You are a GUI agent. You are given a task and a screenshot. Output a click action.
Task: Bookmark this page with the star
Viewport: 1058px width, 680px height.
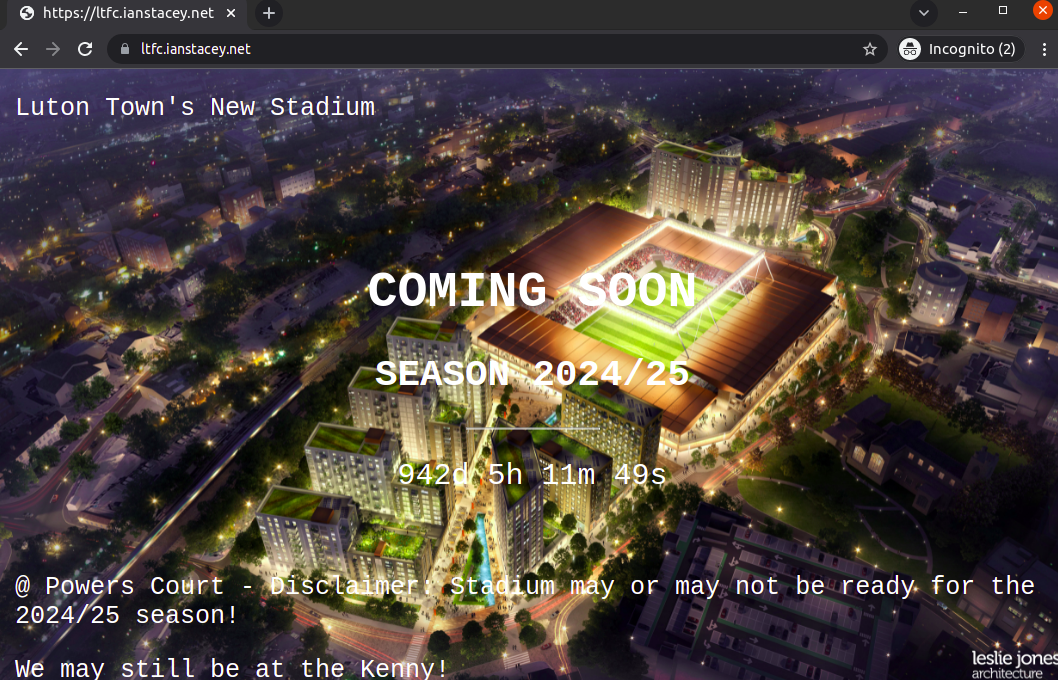[x=869, y=49]
